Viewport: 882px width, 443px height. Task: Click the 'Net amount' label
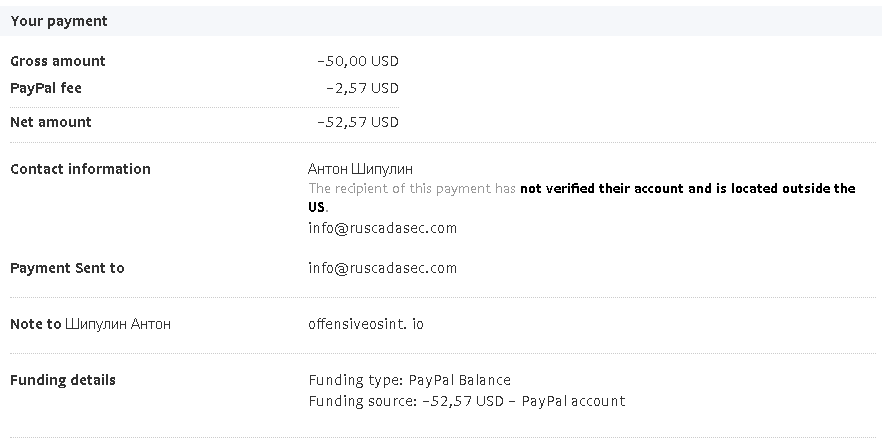tap(51, 122)
